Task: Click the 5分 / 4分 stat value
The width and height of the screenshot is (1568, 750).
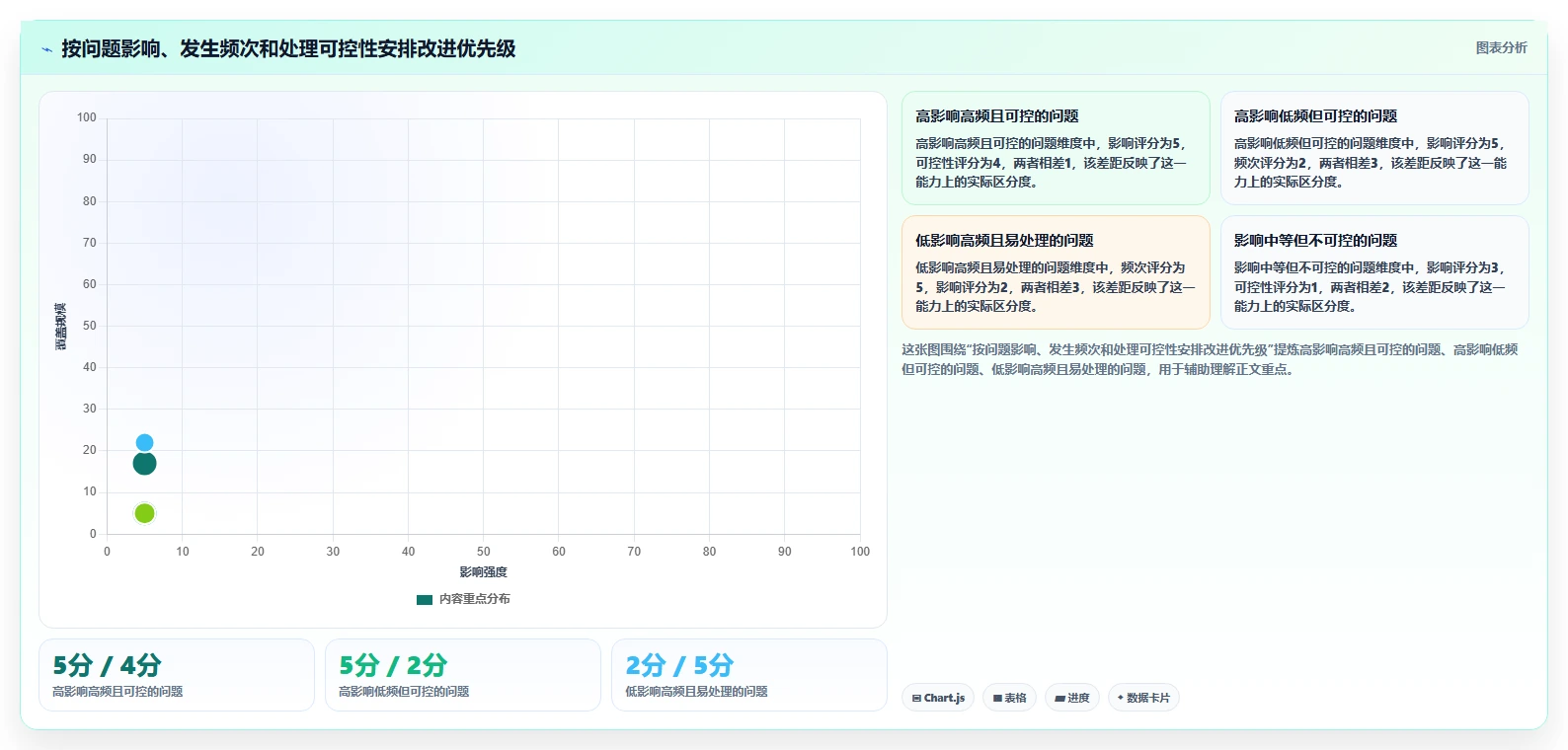Action: pyautogui.click(x=107, y=665)
